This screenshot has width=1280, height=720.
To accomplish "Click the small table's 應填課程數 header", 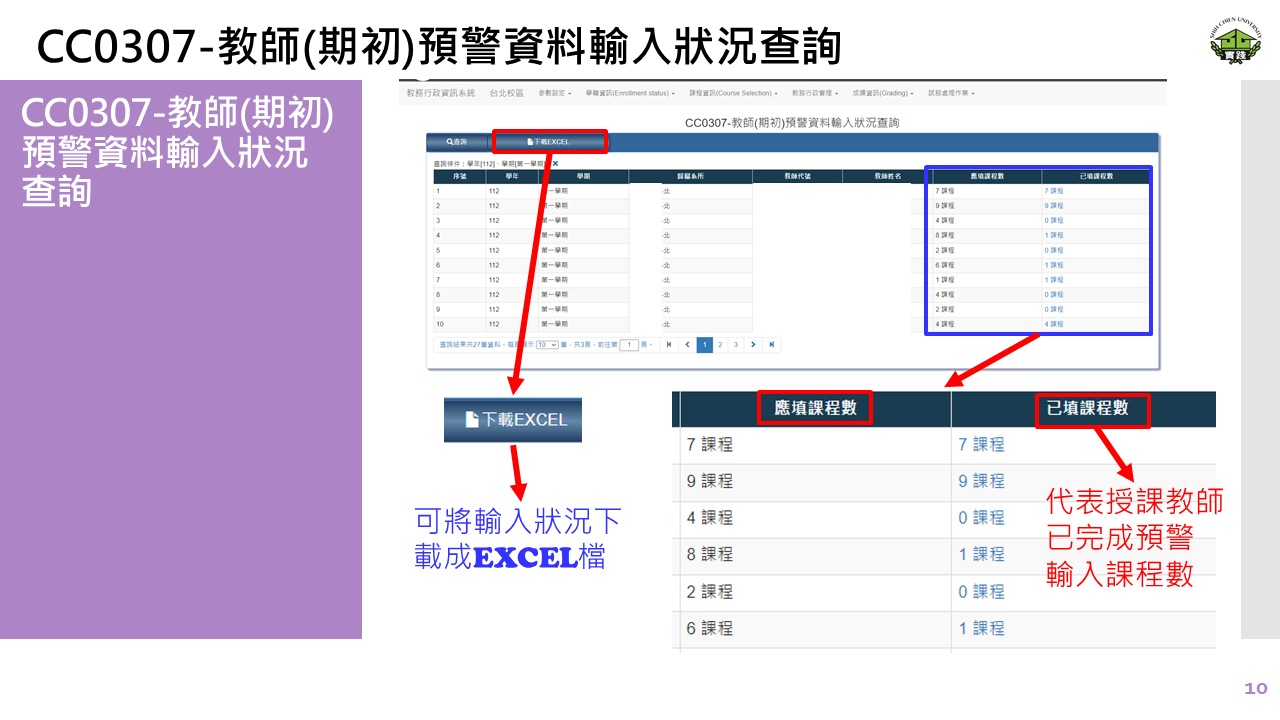I will pos(987,176).
